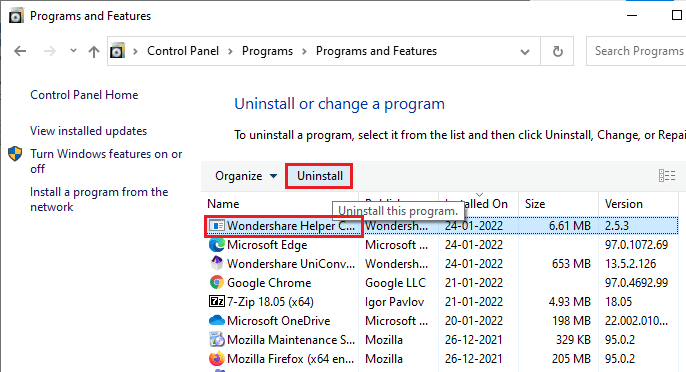Click the Search Programs input field
This screenshot has width=686, height=372.
coord(636,51)
